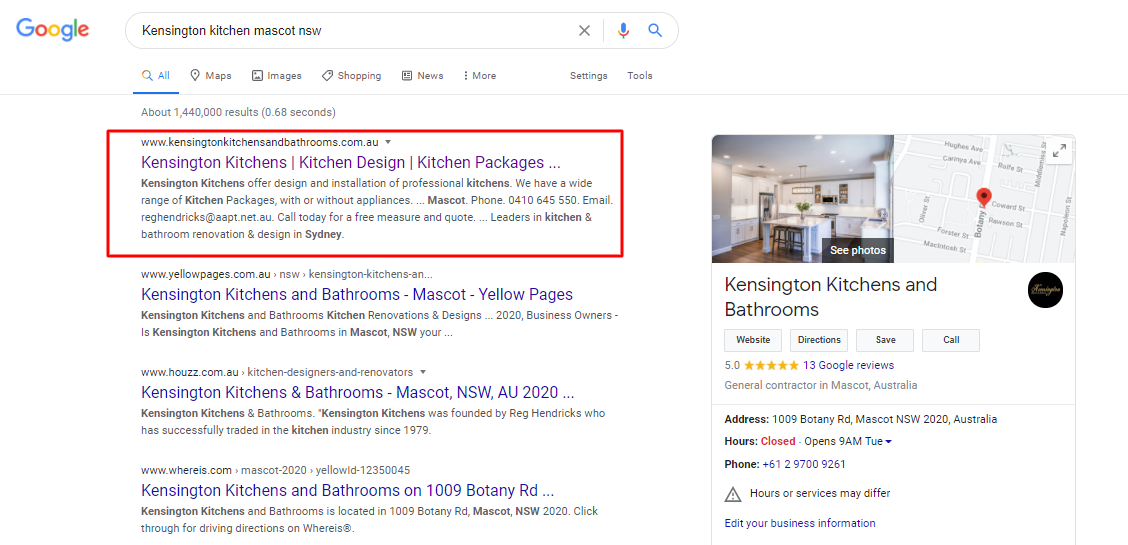1128x545 pixels.
Task: Expand the opening hours dropdown arrow
Action: pyautogui.click(x=888, y=442)
